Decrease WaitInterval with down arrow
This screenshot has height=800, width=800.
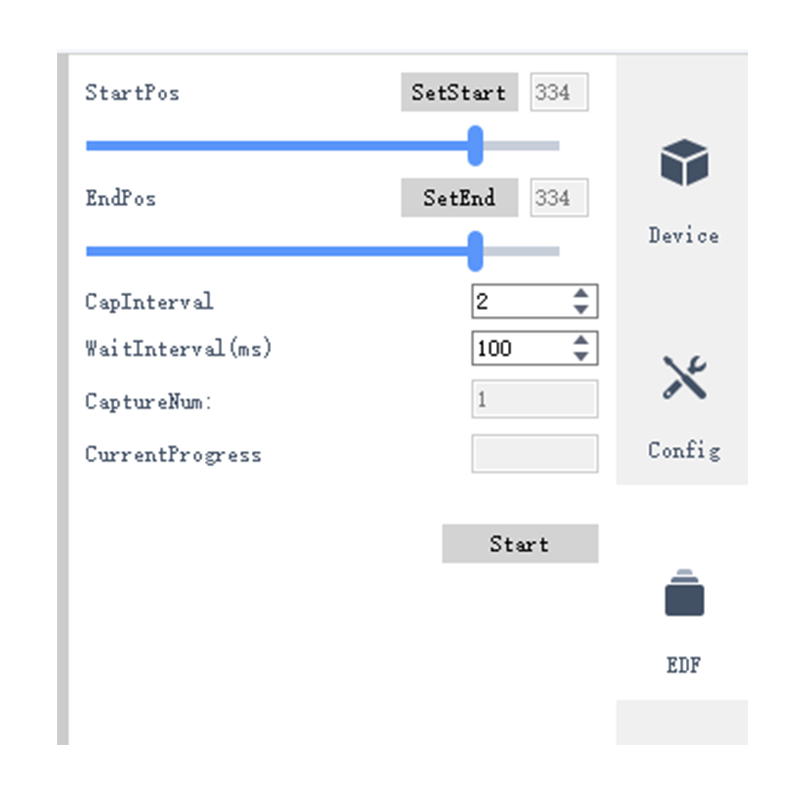(x=581, y=356)
